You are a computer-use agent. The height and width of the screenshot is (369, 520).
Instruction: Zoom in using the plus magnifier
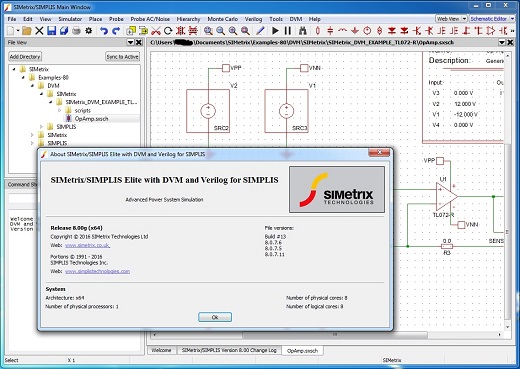(233, 31)
